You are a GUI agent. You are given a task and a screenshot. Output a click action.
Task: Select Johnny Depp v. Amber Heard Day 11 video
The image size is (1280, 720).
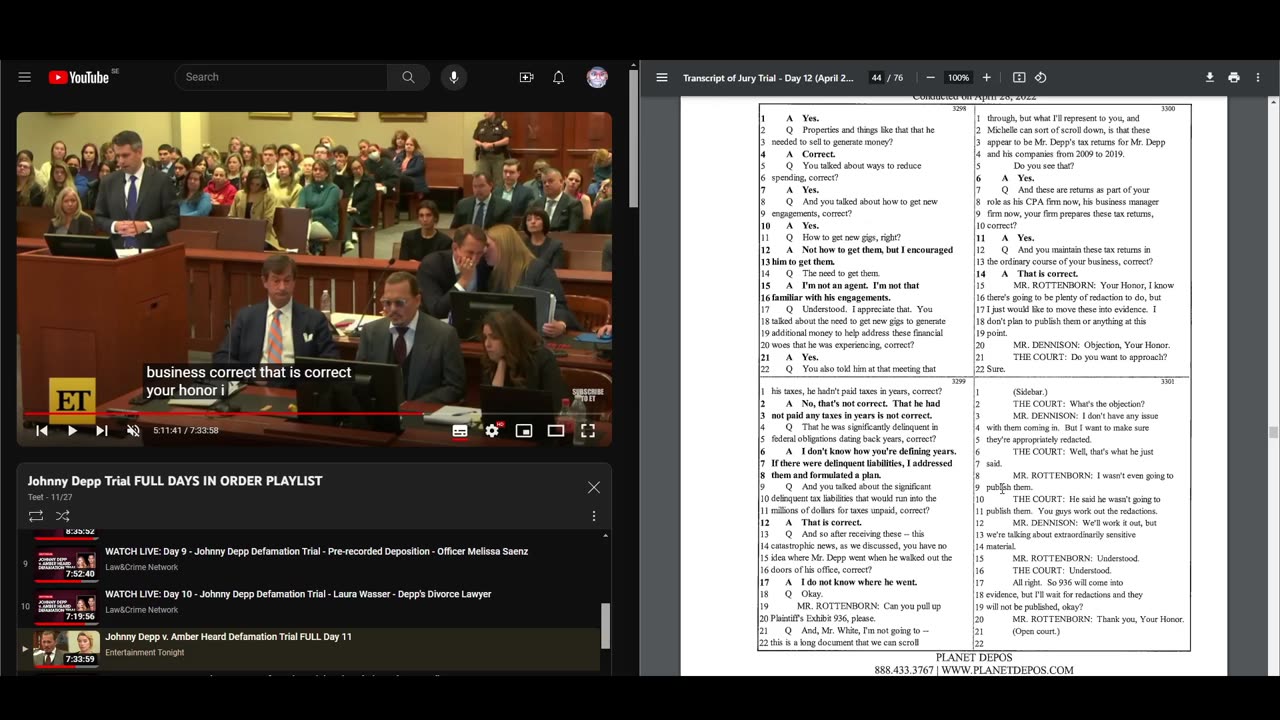point(228,636)
